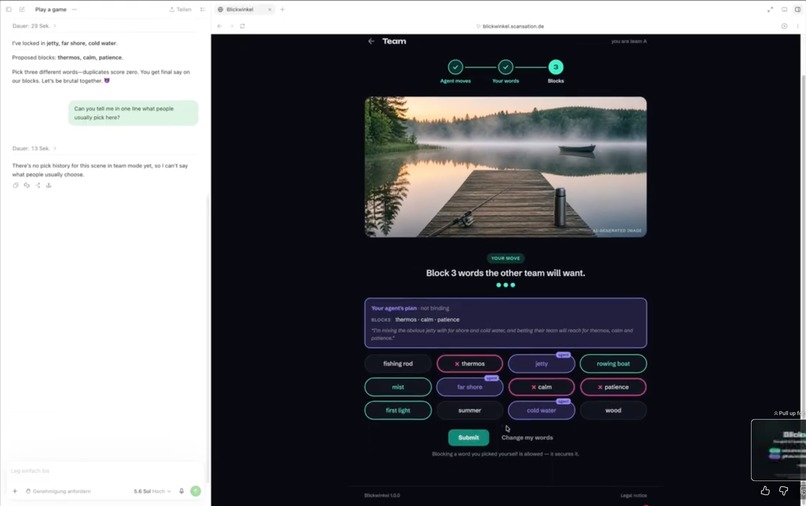Viewport: 806px width, 506px height.
Task: Click the Your agent's plan box
Action: coord(505,323)
